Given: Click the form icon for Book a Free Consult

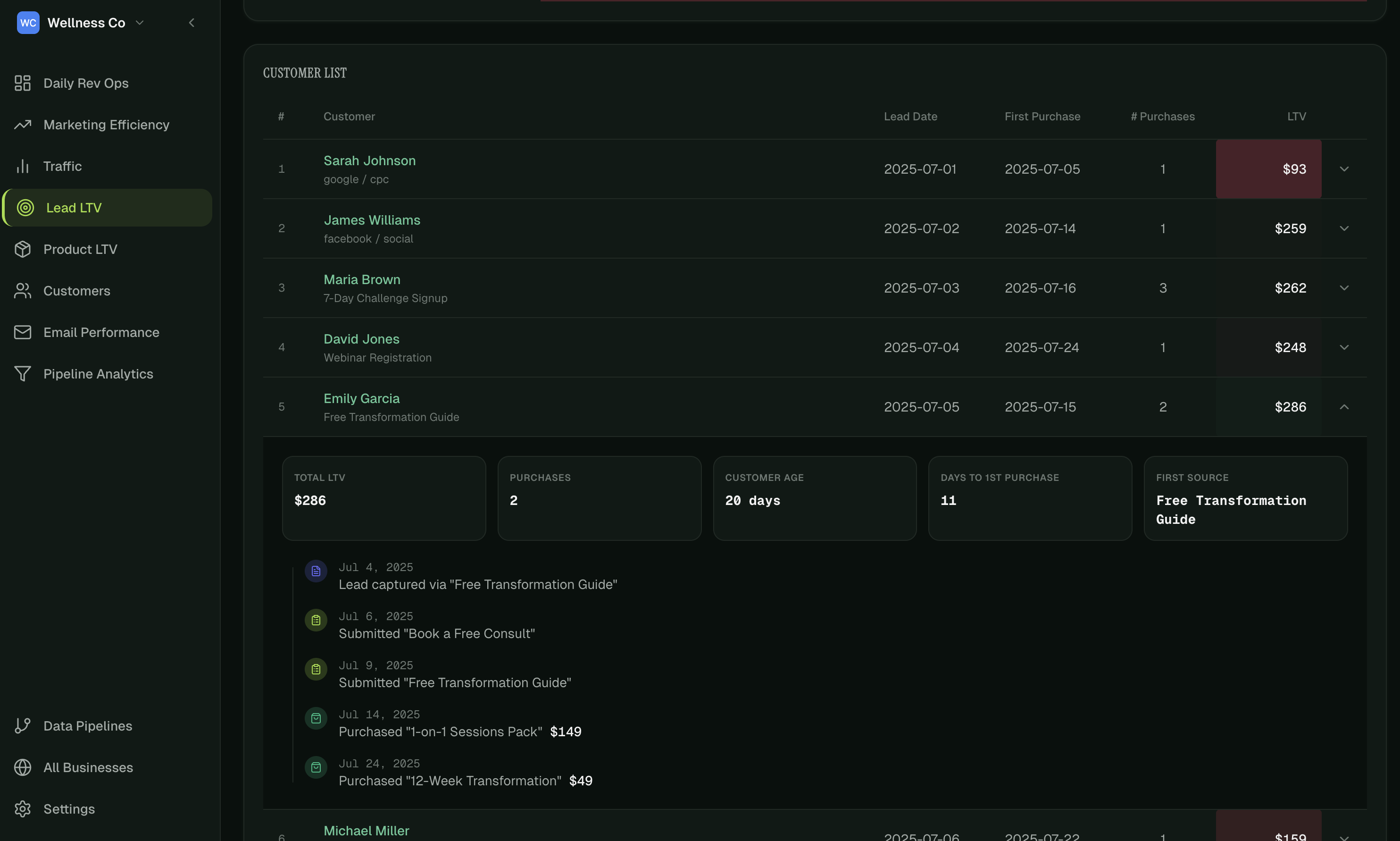Looking at the screenshot, I should (316, 621).
